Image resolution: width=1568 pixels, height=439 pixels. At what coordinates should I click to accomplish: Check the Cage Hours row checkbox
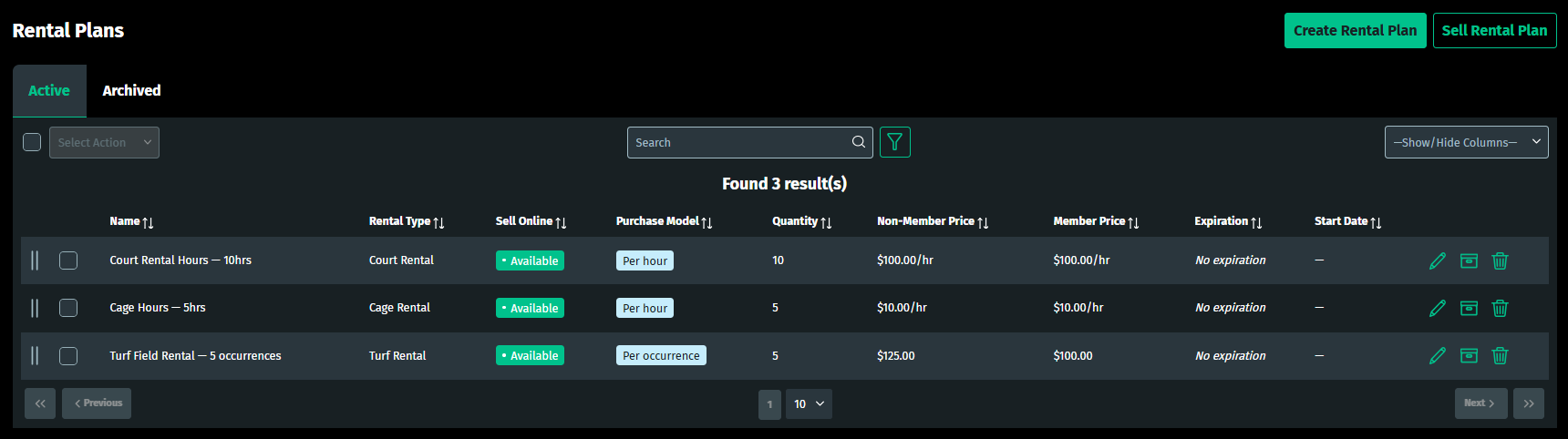pyautogui.click(x=68, y=308)
